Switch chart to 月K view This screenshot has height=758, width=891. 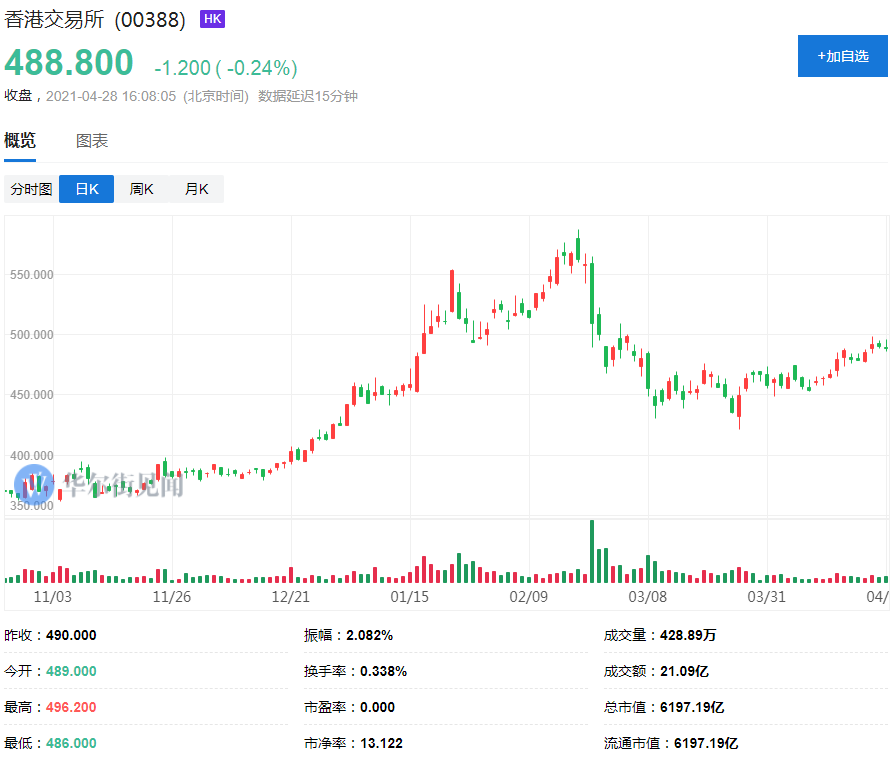pyautogui.click(x=196, y=189)
